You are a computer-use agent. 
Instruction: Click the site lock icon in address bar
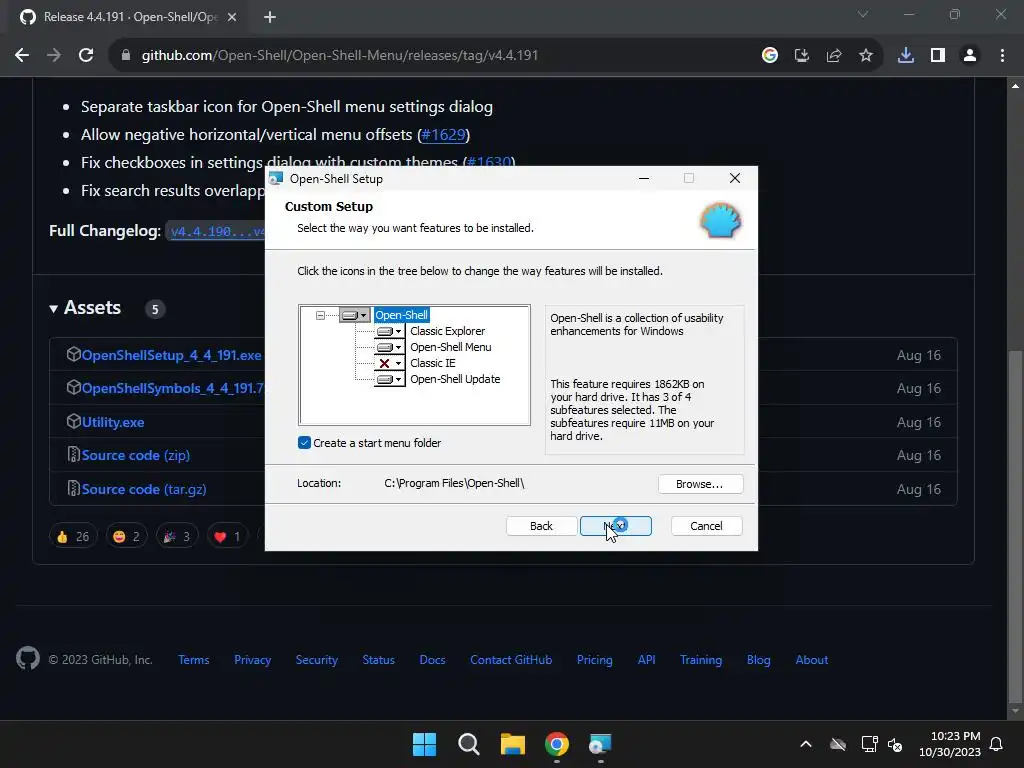pyautogui.click(x=126, y=56)
